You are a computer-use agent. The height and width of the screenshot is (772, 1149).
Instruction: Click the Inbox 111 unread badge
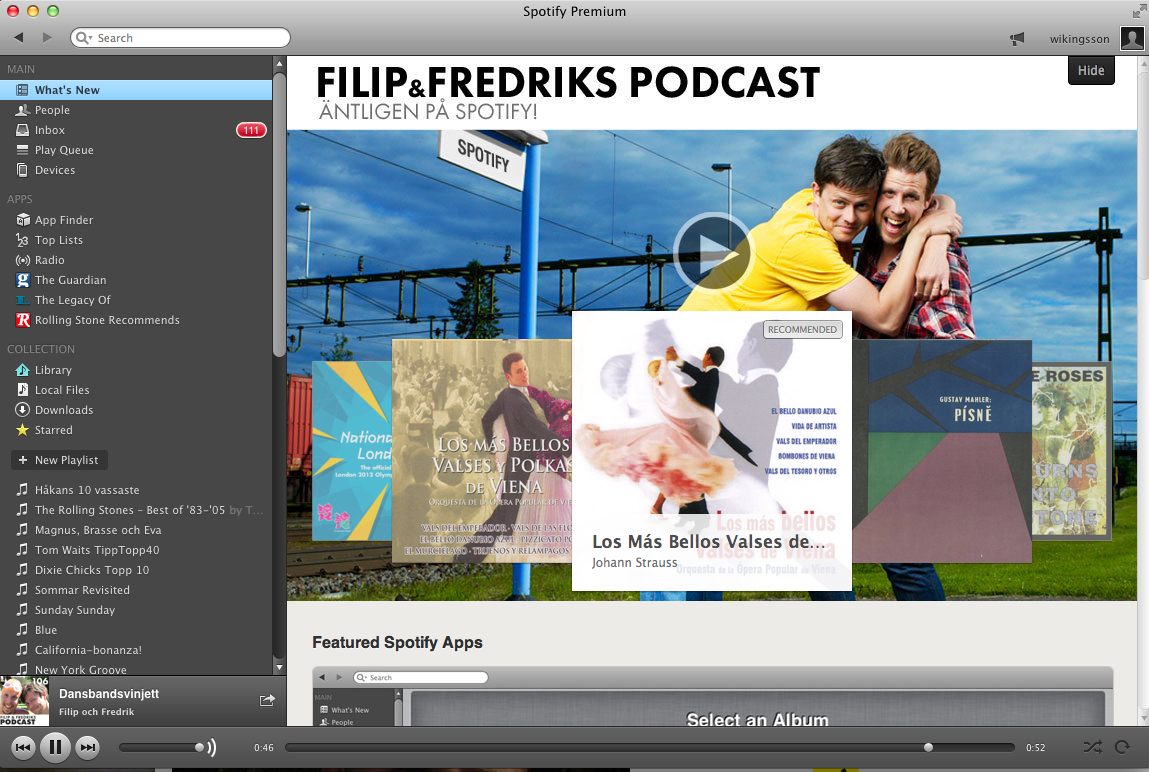point(251,130)
